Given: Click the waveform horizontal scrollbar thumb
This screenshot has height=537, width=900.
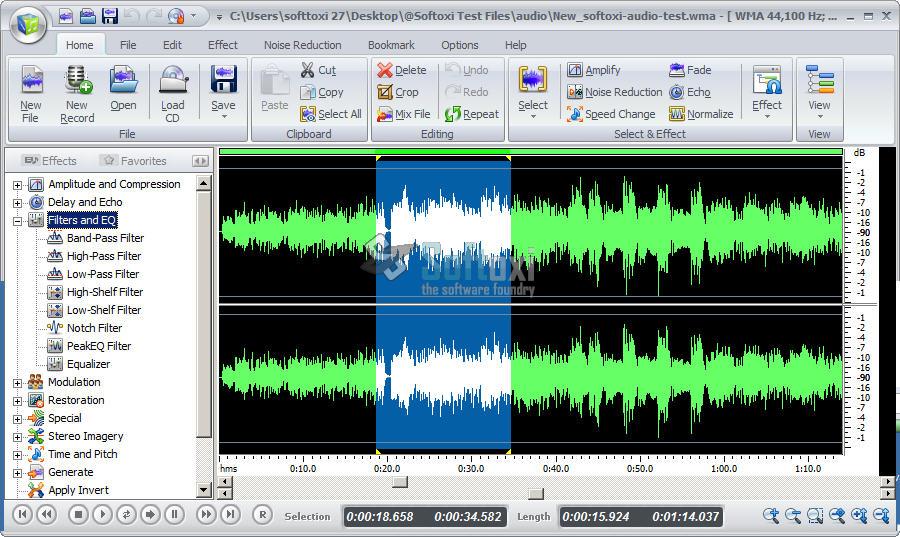Looking at the screenshot, I should click(400, 481).
